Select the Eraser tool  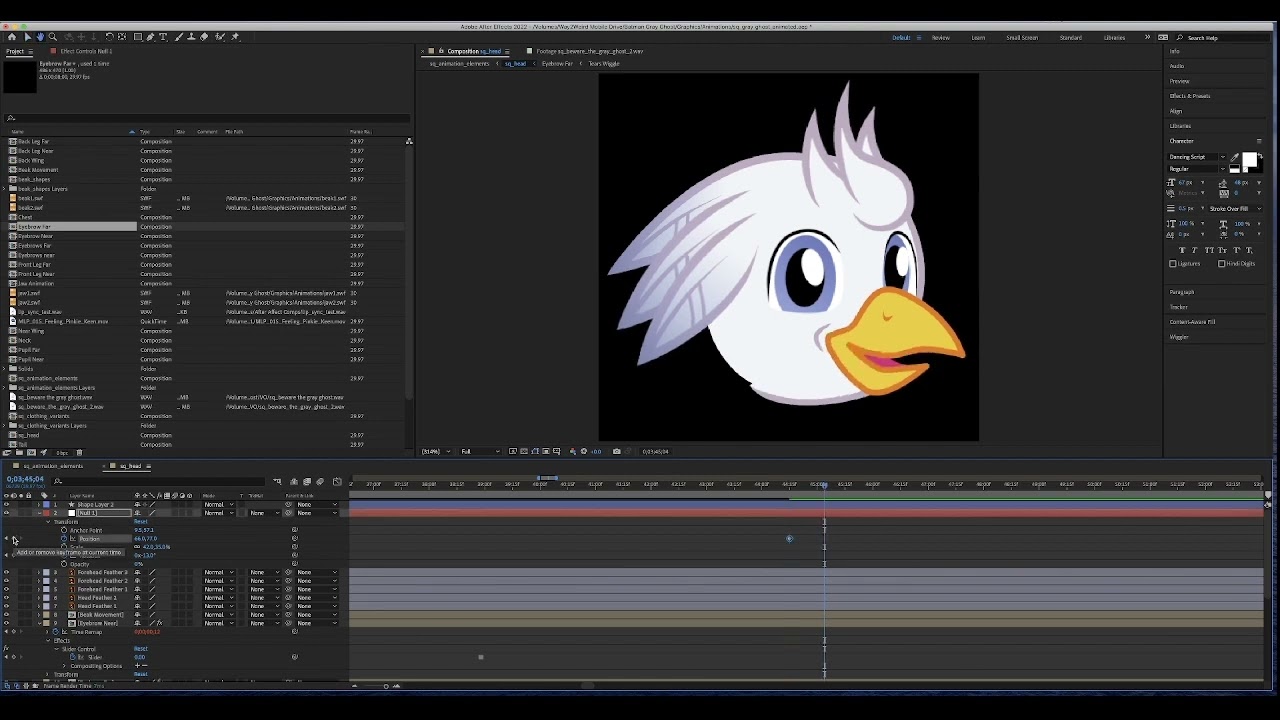pos(204,37)
